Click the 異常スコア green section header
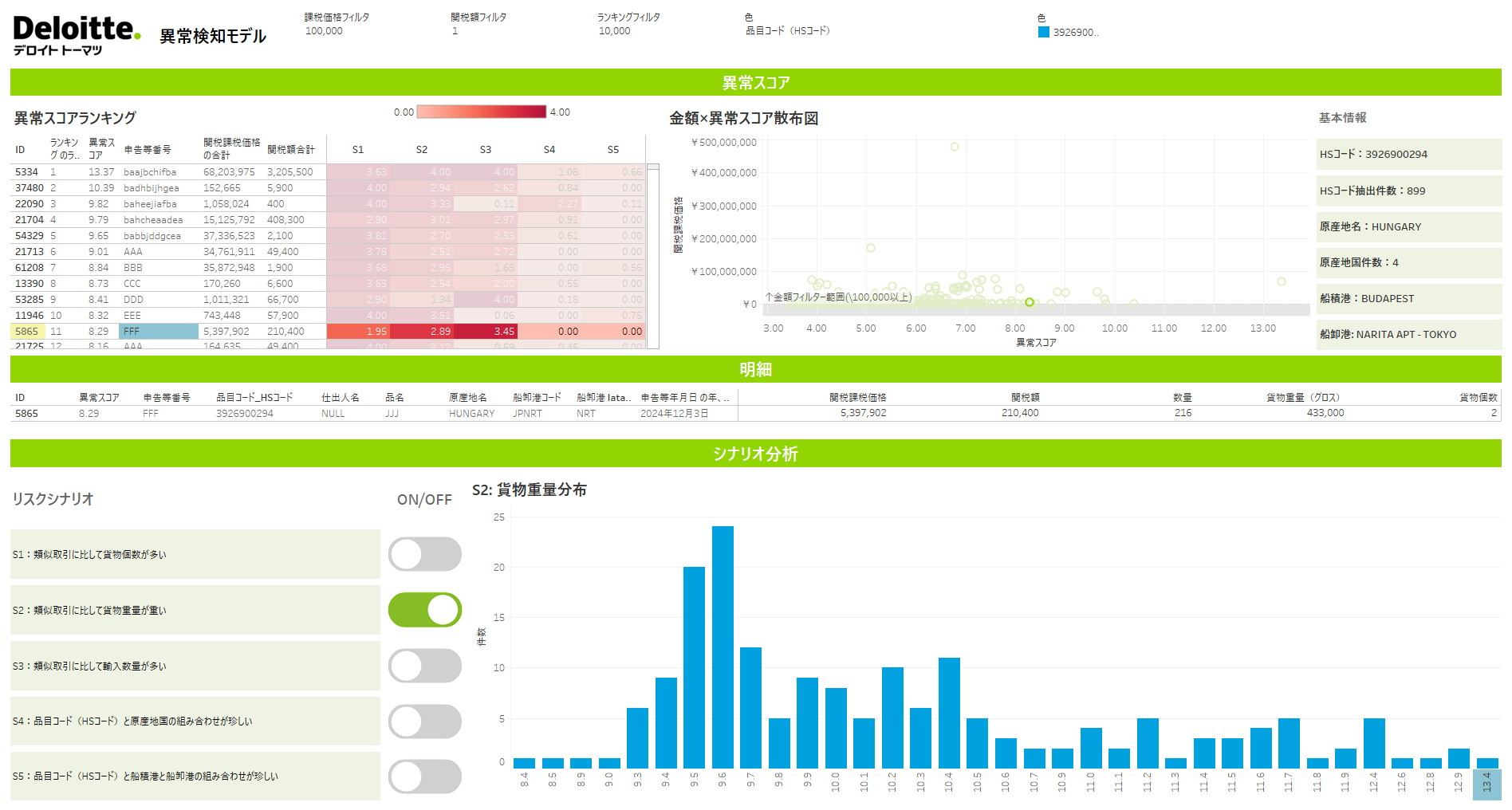Viewport: 1512px width, 810px height. point(755,83)
